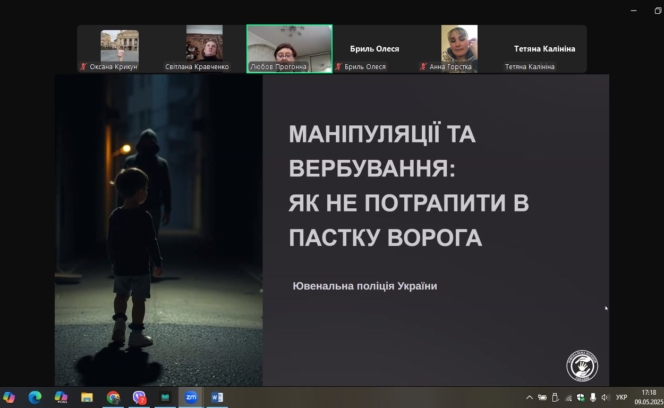Screen dimensions: 664x408
Task: Select the Тетяна Калініна participant tile
Action: 544,47
